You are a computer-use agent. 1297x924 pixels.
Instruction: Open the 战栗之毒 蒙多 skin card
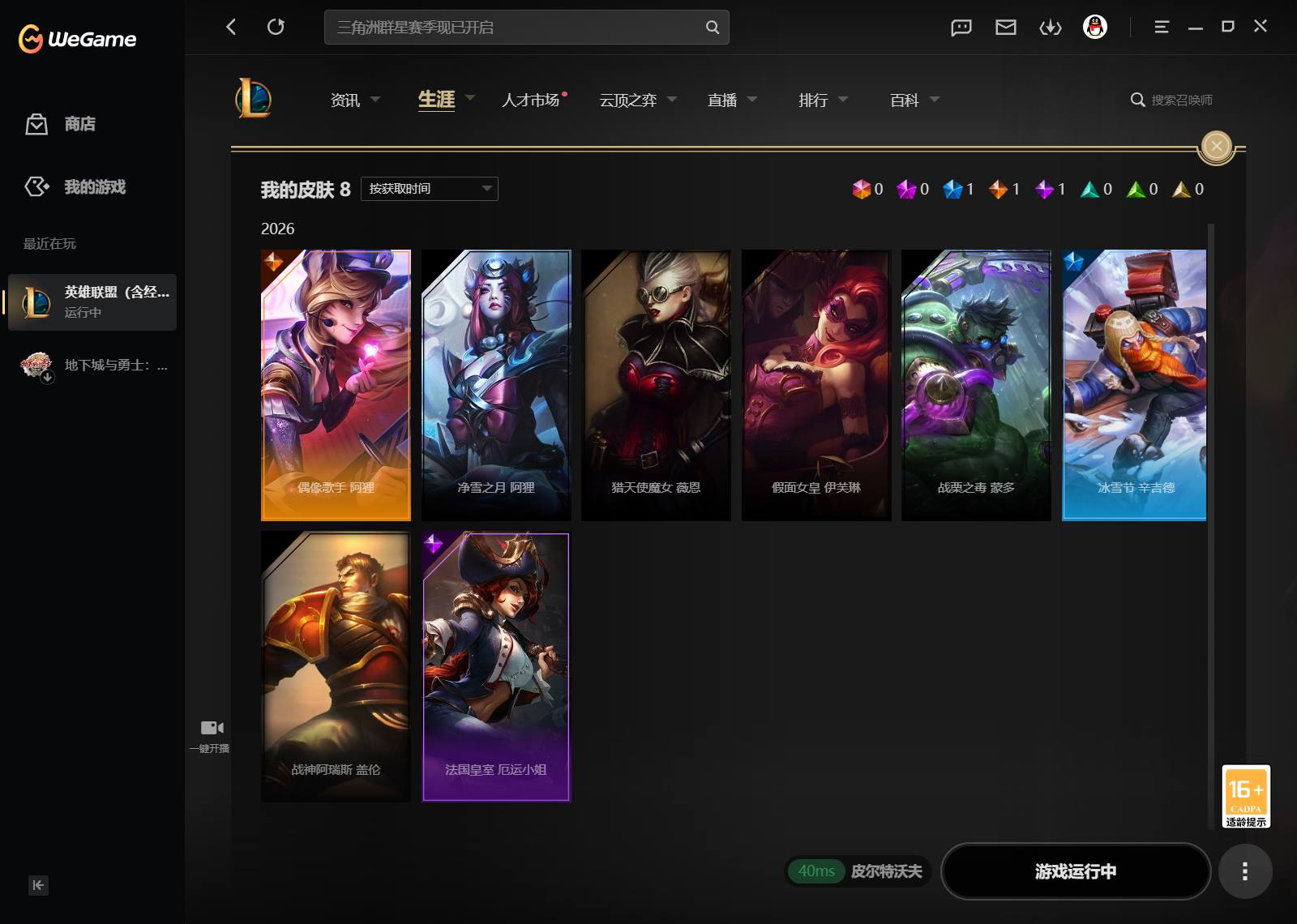[x=976, y=385]
